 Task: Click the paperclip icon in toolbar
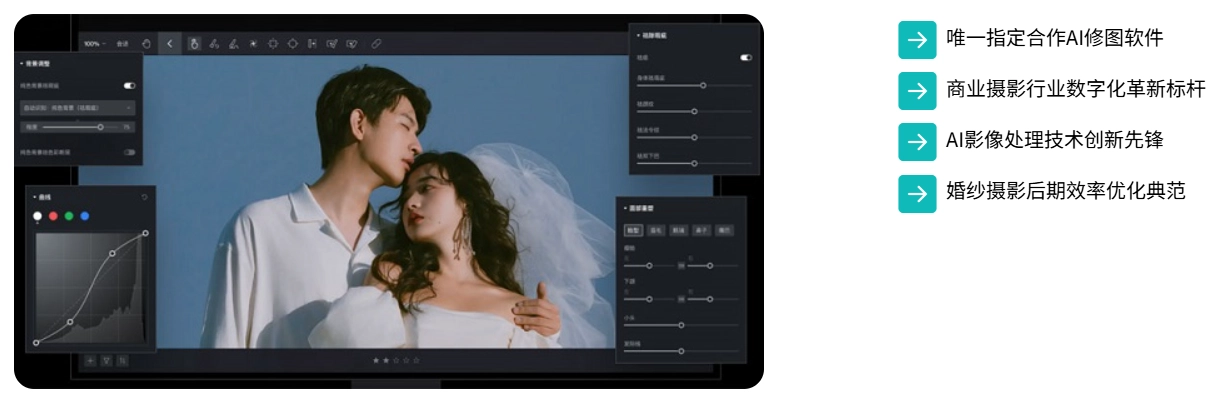click(377, 44)
